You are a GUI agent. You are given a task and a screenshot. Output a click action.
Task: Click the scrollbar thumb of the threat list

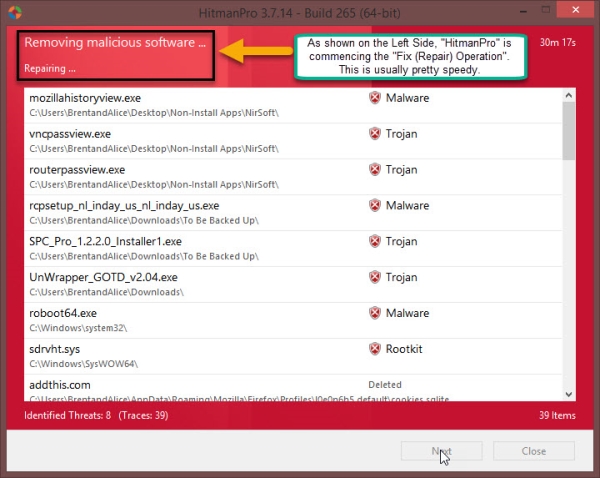(x=569, y=131)
